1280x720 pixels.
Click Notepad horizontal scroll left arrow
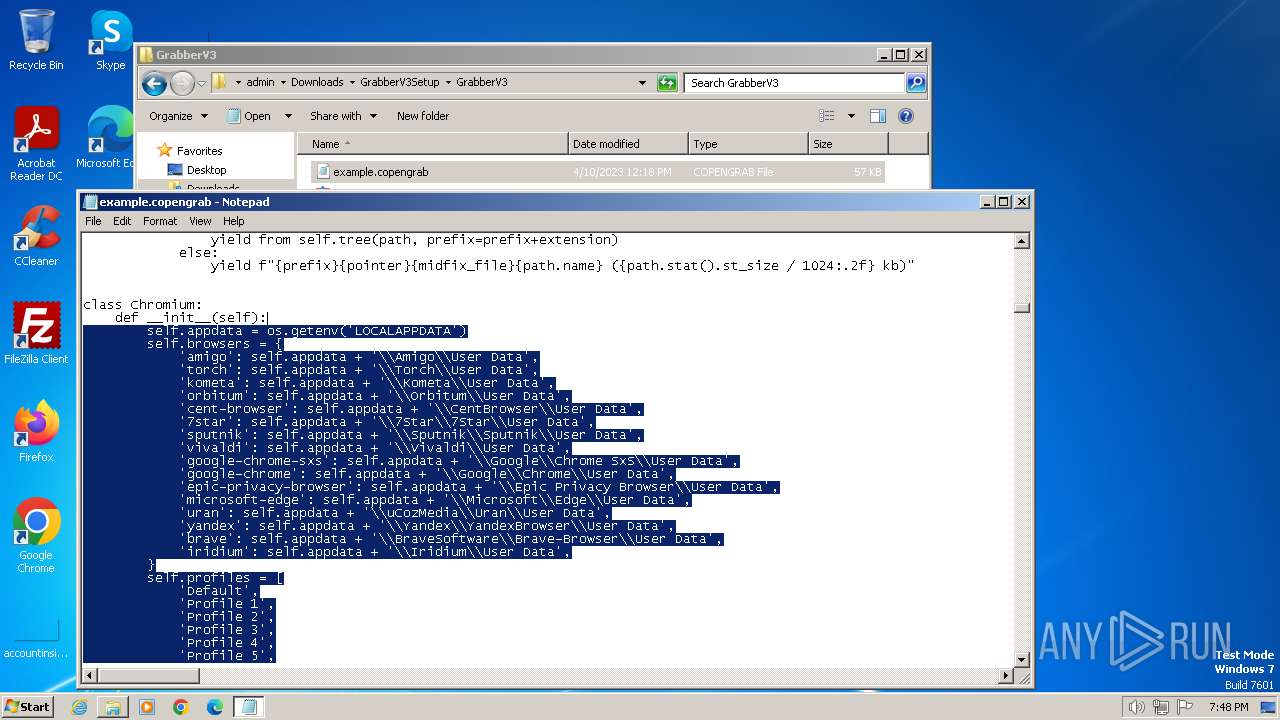coord(90,676)
